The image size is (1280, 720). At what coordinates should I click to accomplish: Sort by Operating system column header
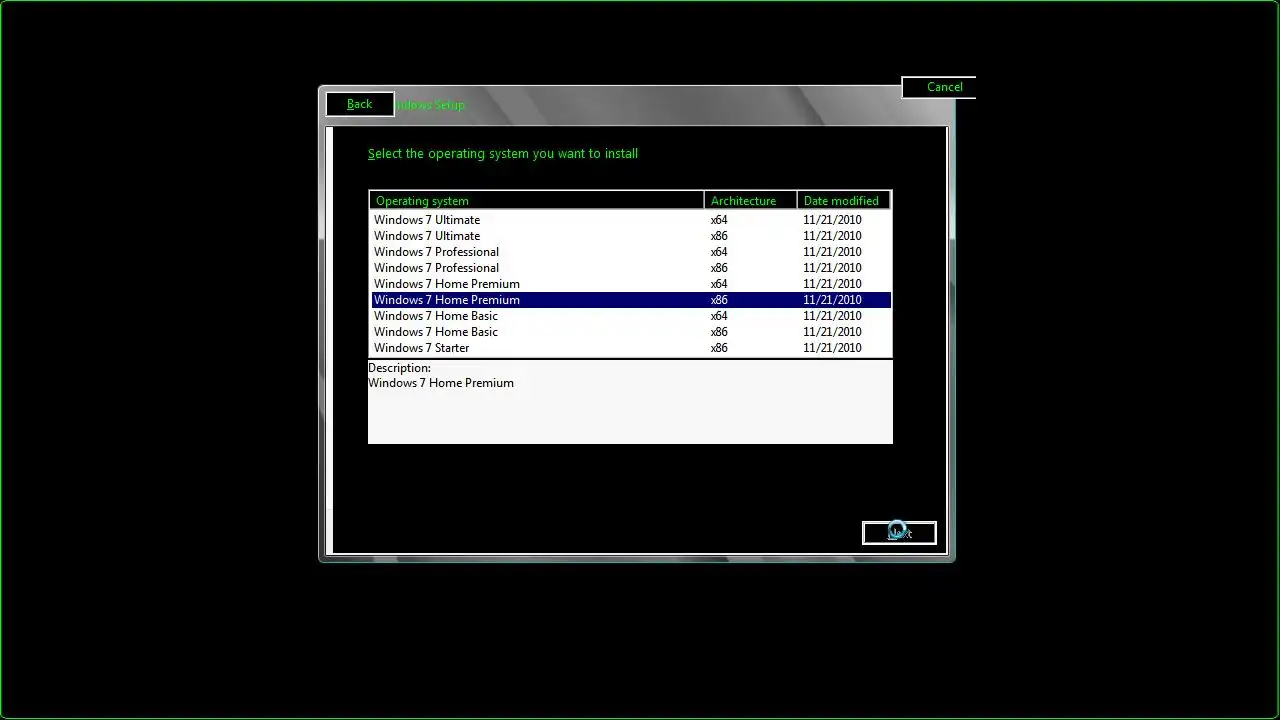point(537,200)
